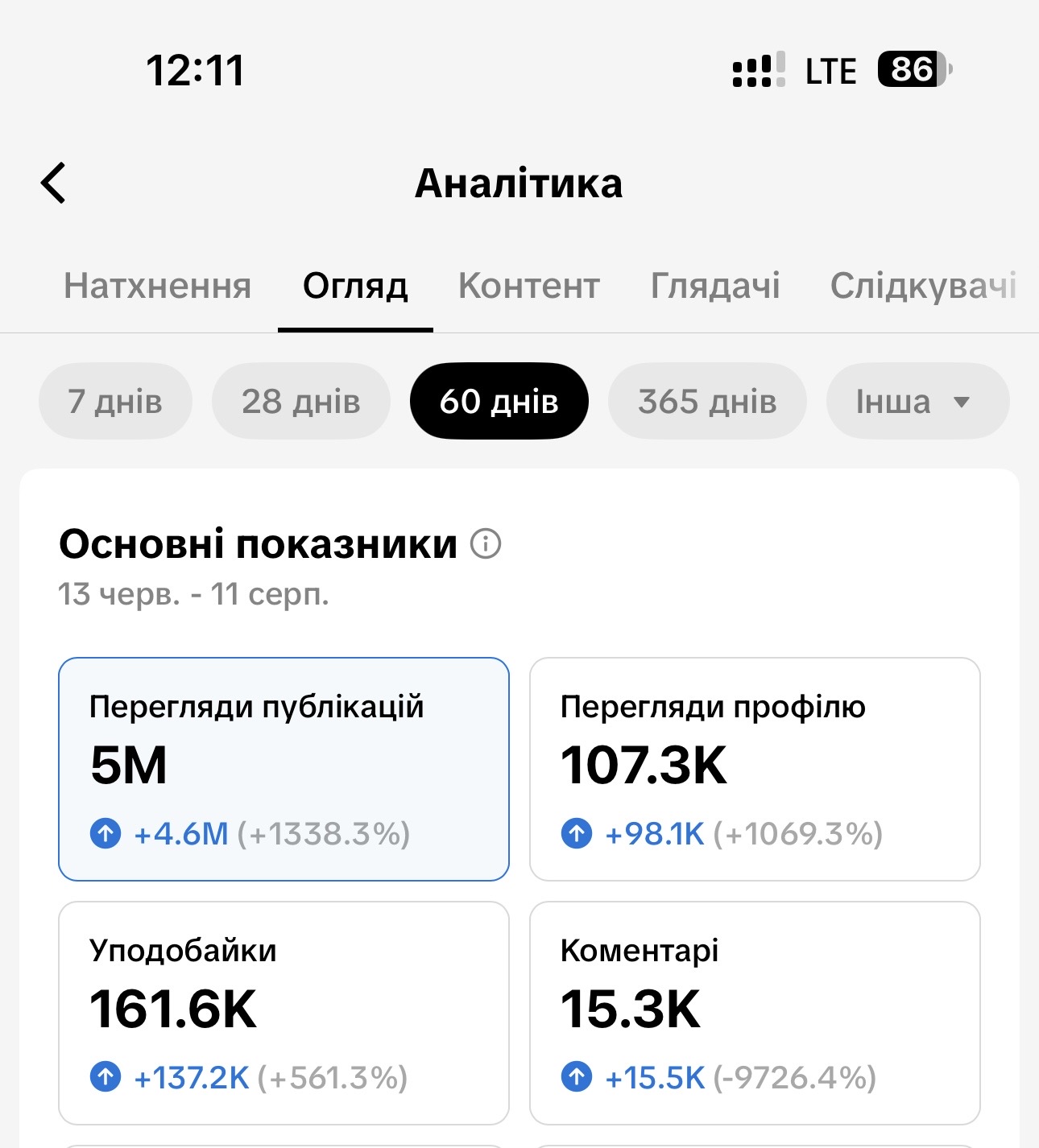This screenshot has width=1039, height=1148.
Task: Switch to the Глядачі tab
Action: pos(715,286)
